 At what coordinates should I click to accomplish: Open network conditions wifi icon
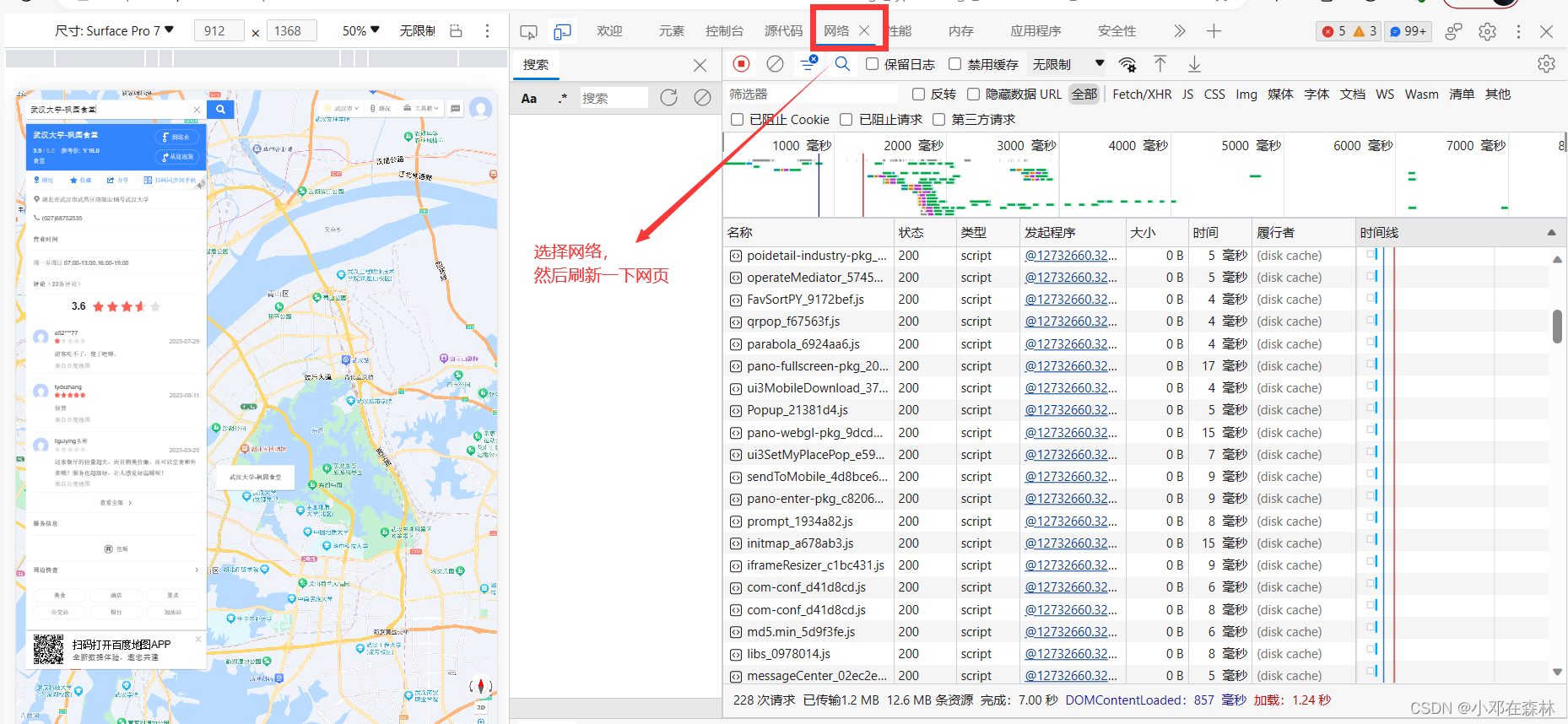click(1127, 64)
